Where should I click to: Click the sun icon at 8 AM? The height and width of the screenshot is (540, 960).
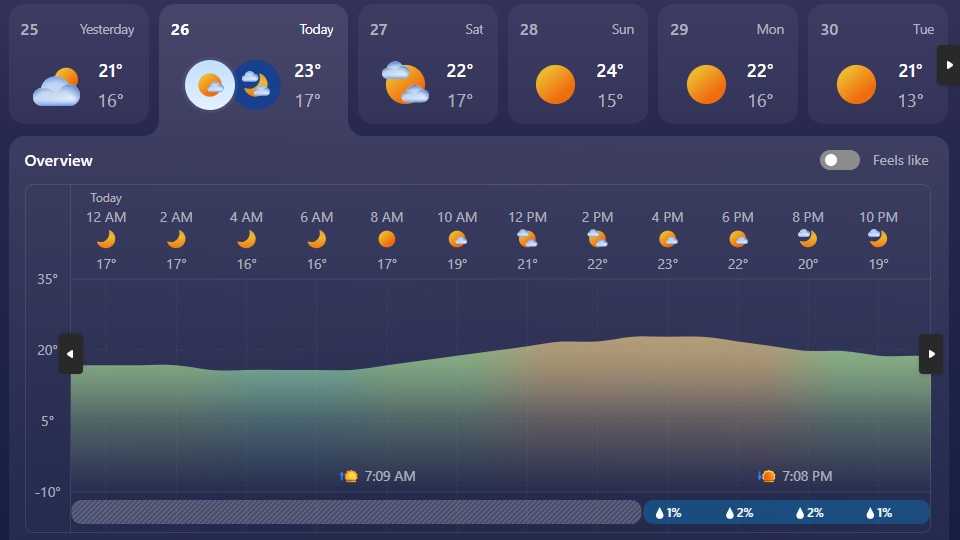coord(387,239)
